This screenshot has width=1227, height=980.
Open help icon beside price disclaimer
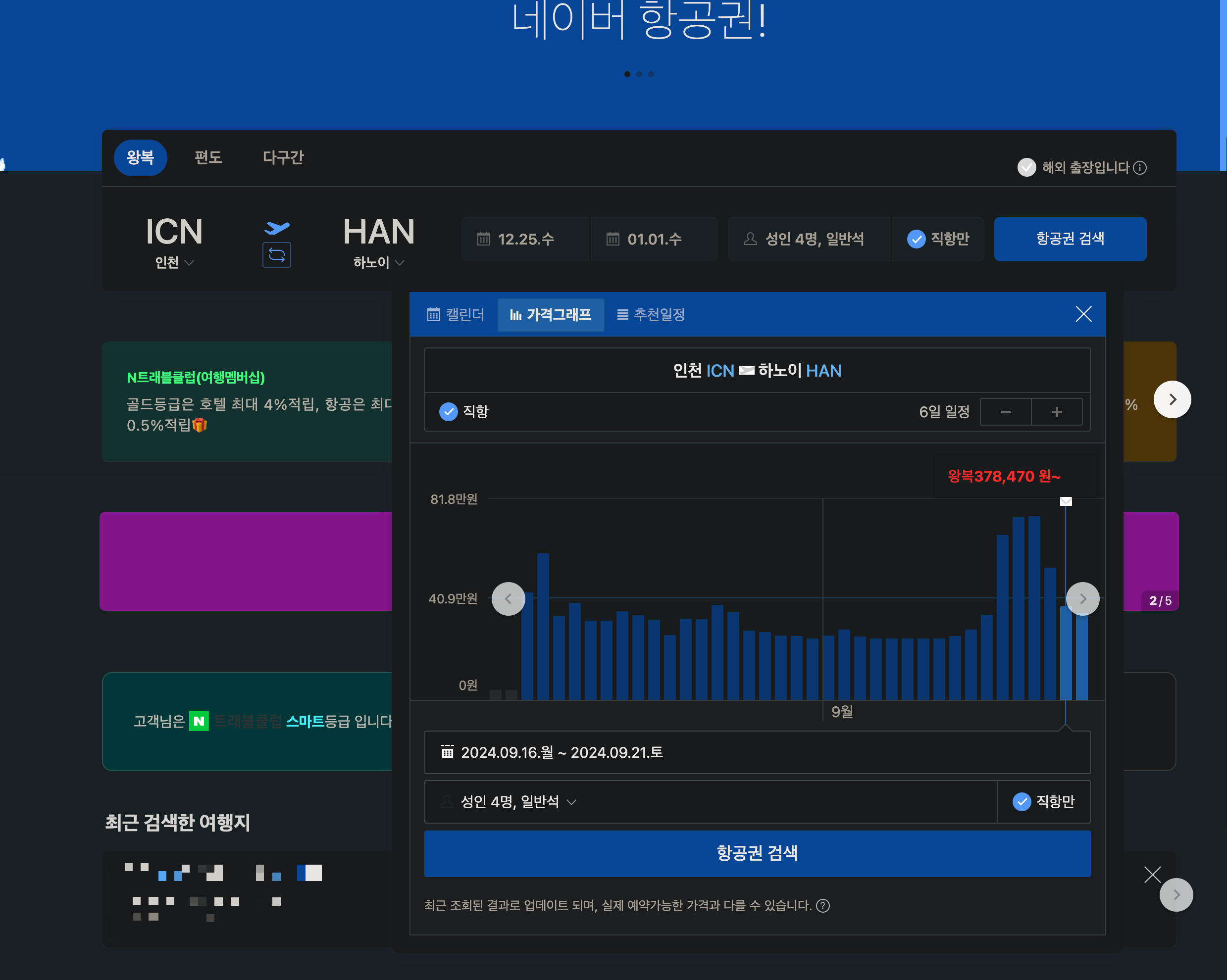click(822, 905)
